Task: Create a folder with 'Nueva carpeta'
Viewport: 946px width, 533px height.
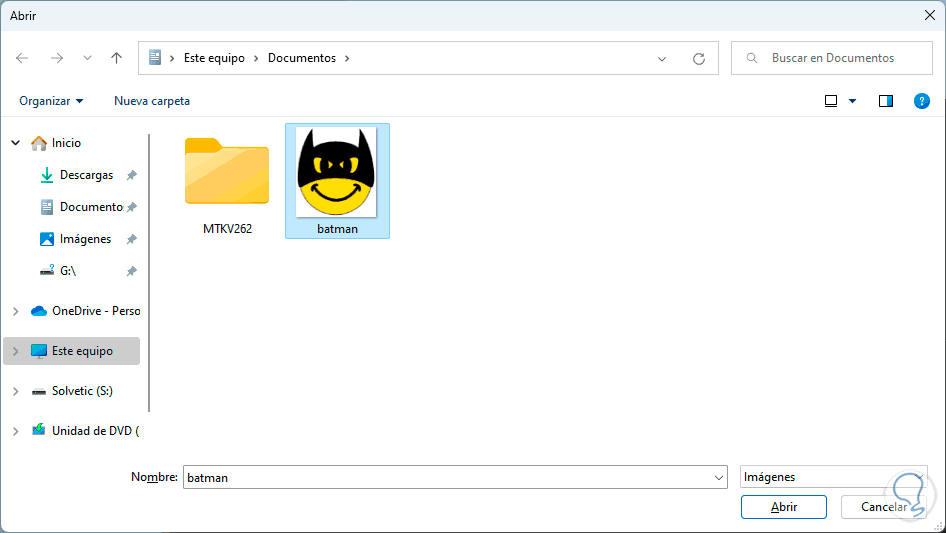Action: (x=152, y=101)
